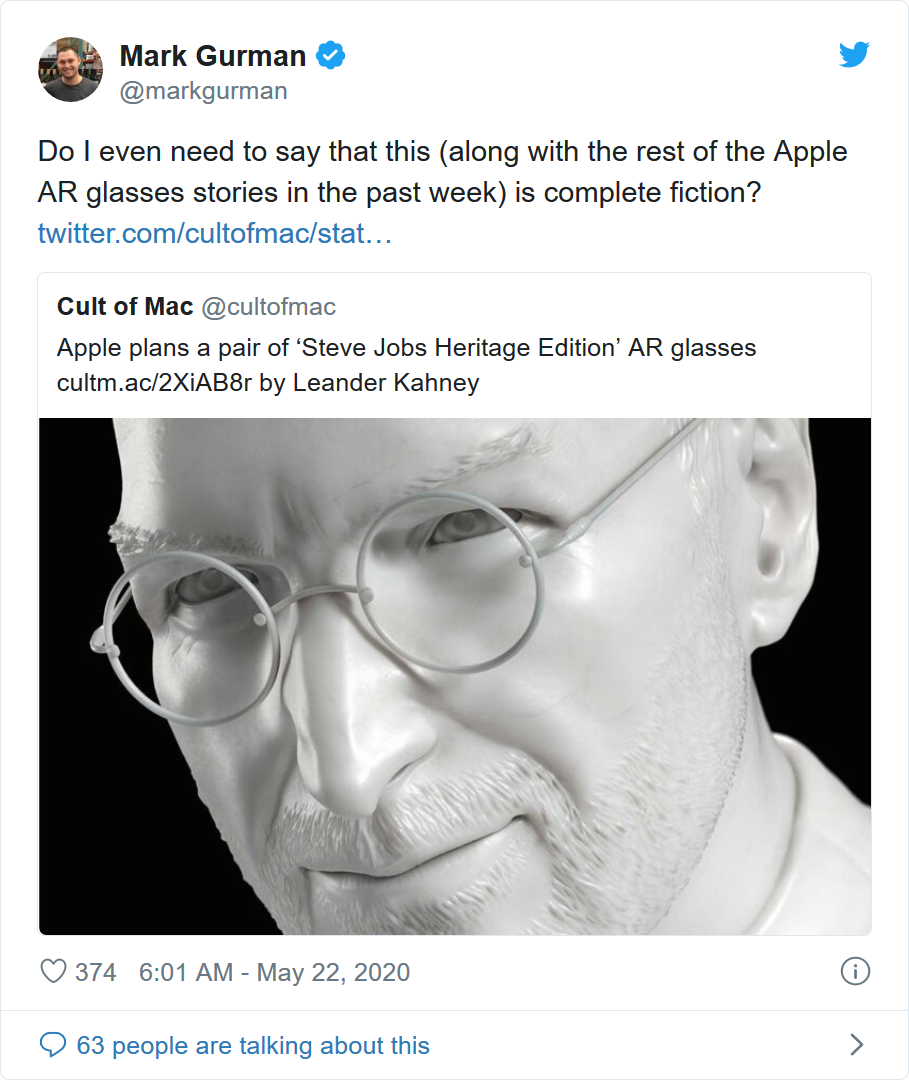Viewport: 909px width, 1080px height.
Task: Click the 374 likes count
Action: point(96,972)
